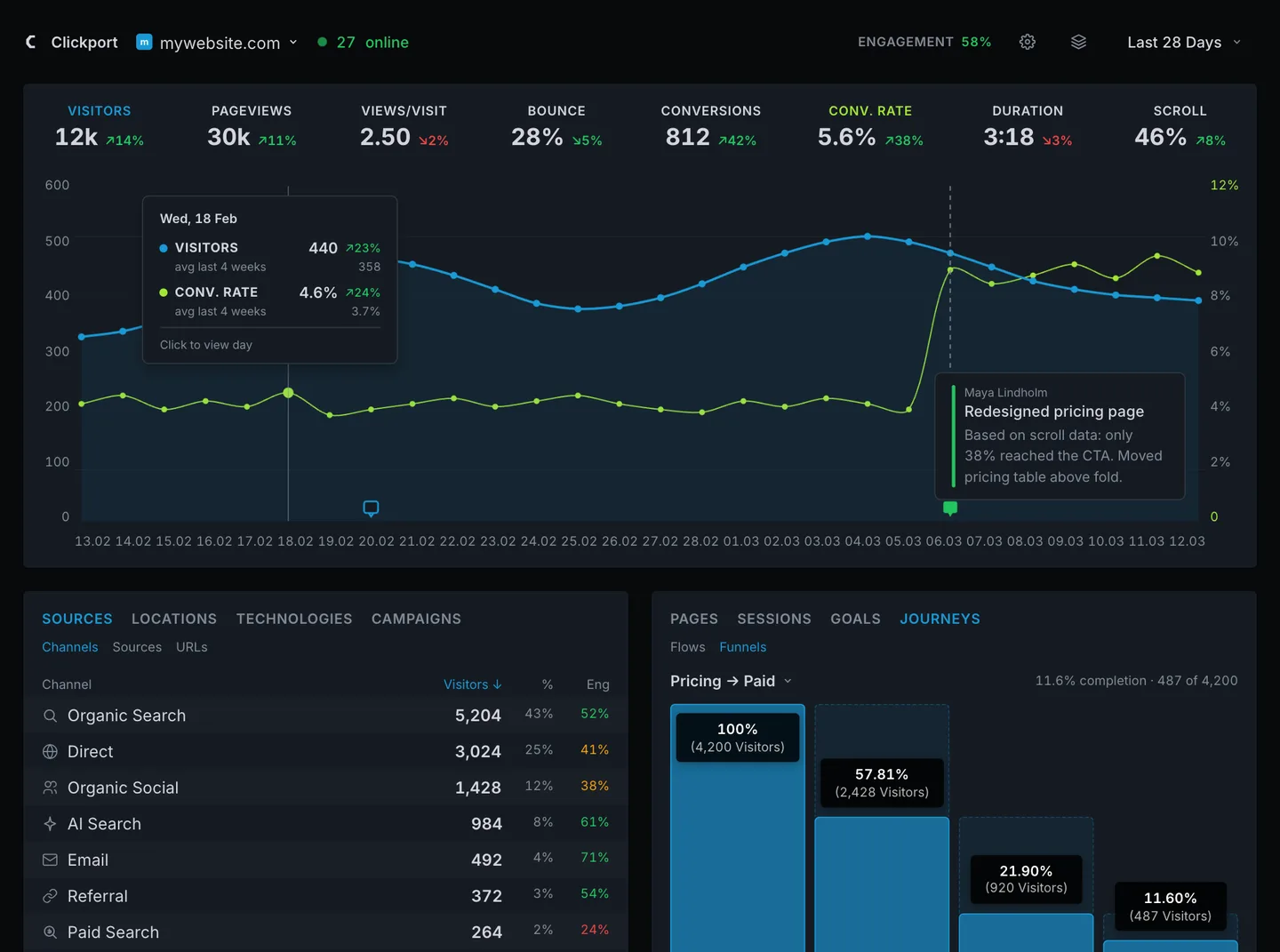Open the settings gear icon
1280x952 pixels.
point(1028,42)
